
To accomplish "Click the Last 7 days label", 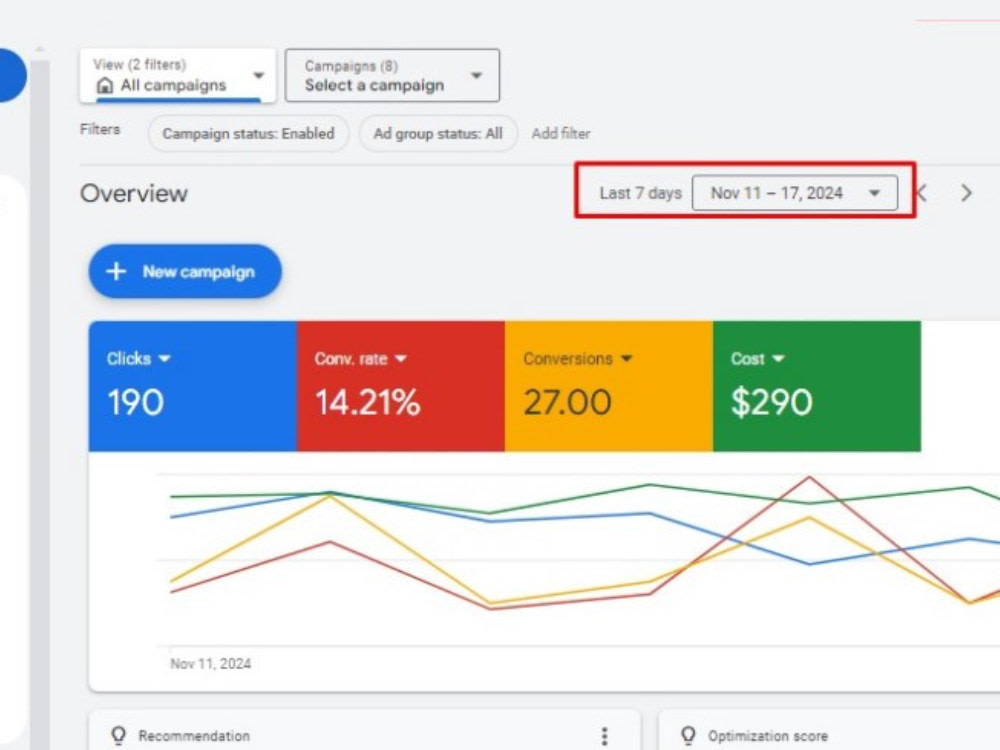I will coord(640,193).
